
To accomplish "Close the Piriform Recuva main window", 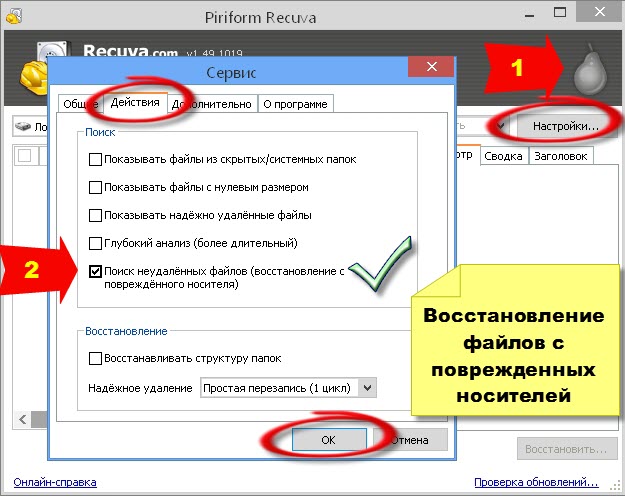I will (x=599, y=12).
